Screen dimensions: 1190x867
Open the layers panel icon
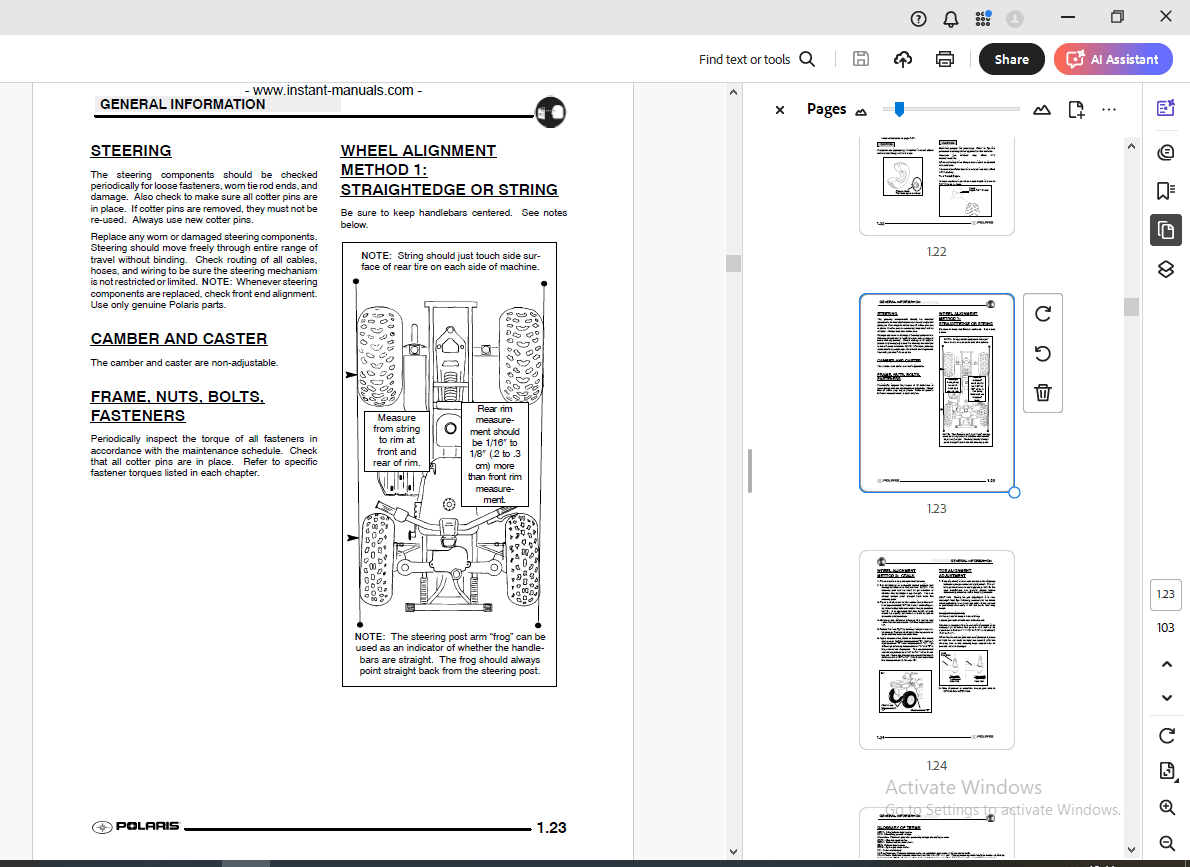(1165, 268)
